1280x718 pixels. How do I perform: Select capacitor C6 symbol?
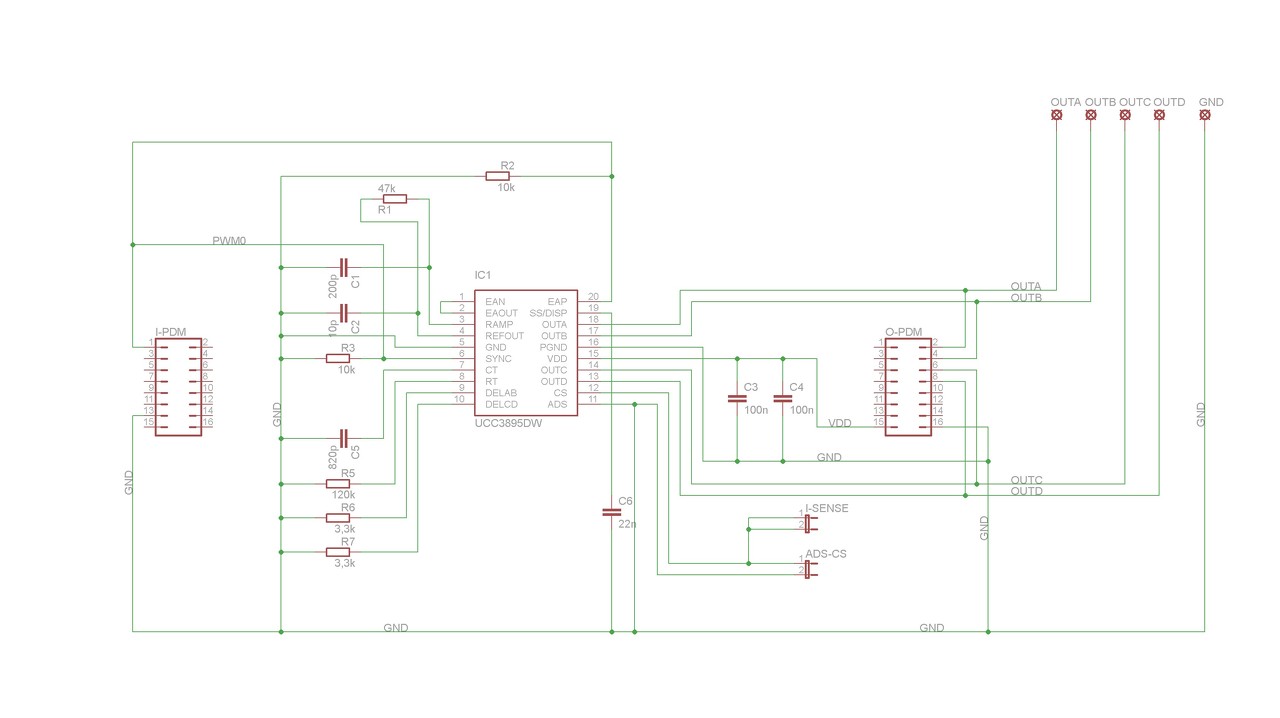pyautogui.click(x=611, y=512)
